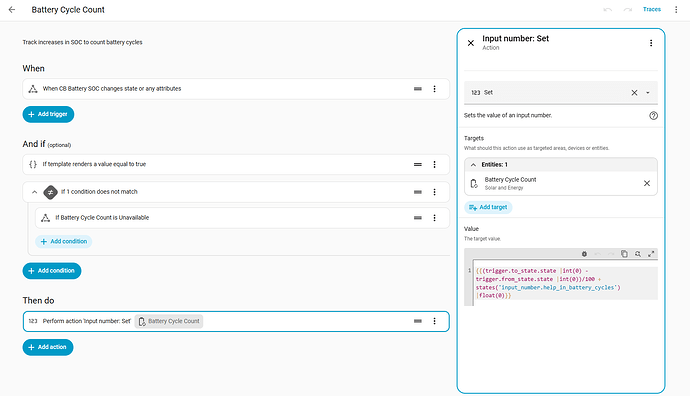Open Traces link
This screenshot has width=690, height=396.
(x=652, y=9)
